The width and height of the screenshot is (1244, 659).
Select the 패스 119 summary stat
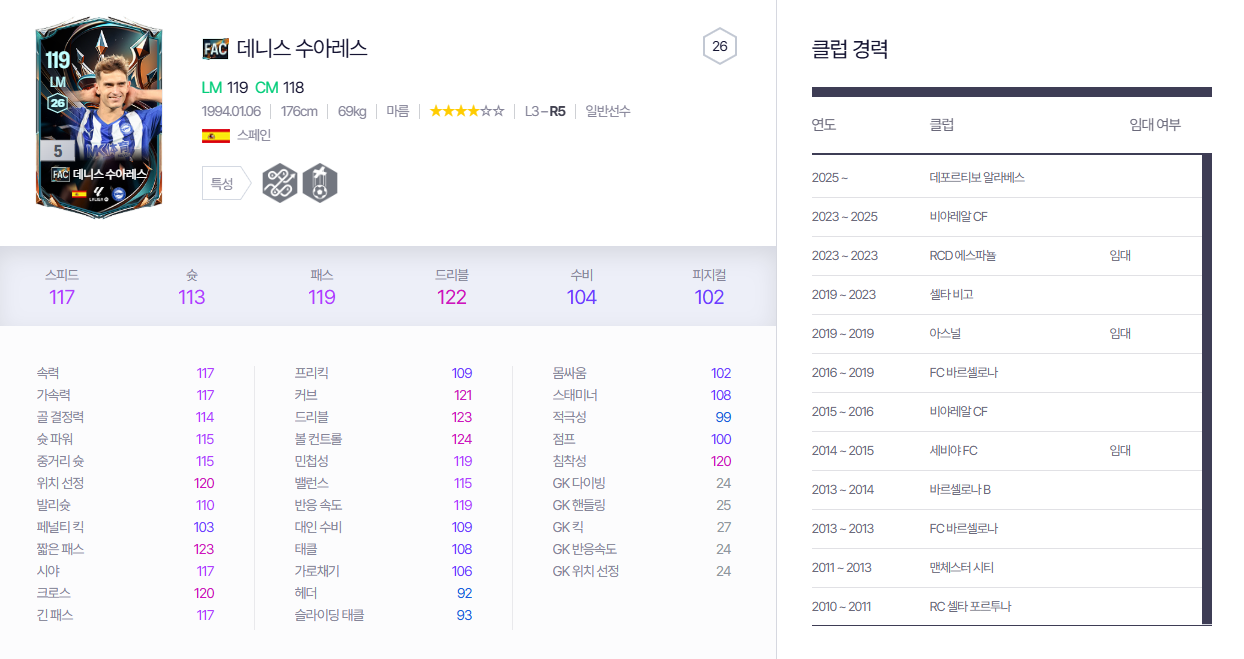point(322,287)
